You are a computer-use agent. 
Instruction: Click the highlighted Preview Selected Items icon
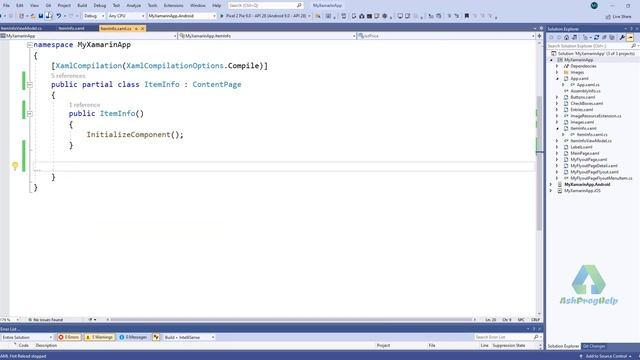tap(630, 38)
